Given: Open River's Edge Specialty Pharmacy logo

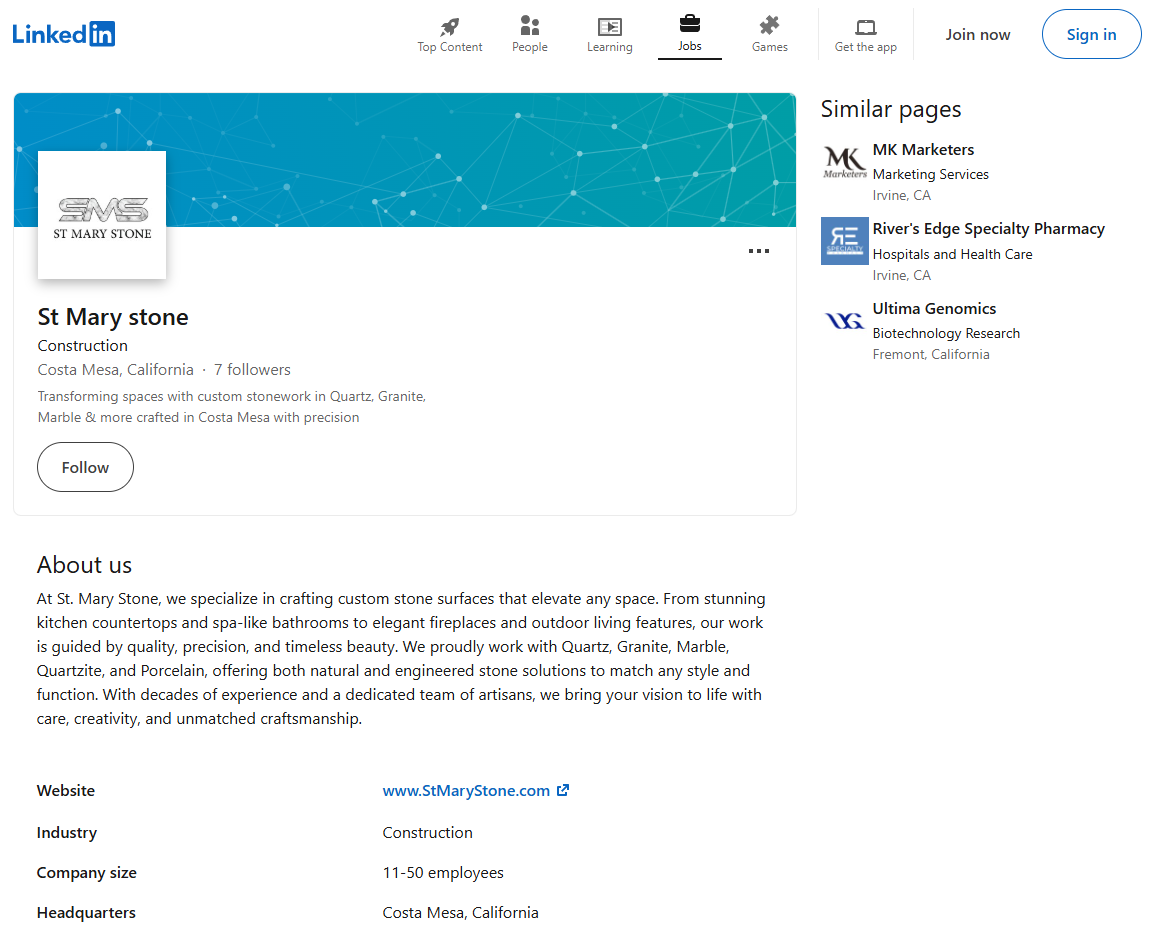Looking at the screenshot, I should pyautogui.click(x=845, y=241).
